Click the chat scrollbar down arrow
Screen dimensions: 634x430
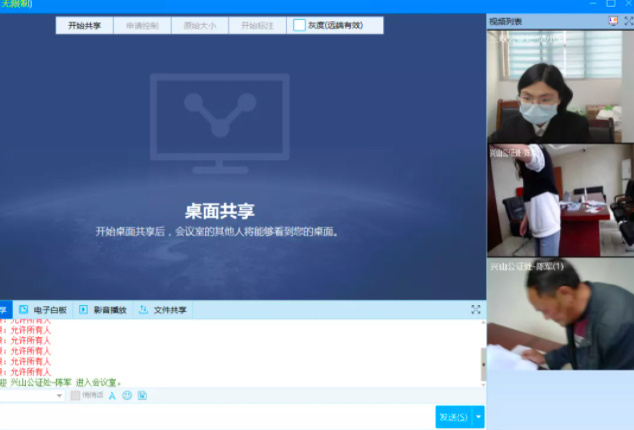[x=483, y=384]
